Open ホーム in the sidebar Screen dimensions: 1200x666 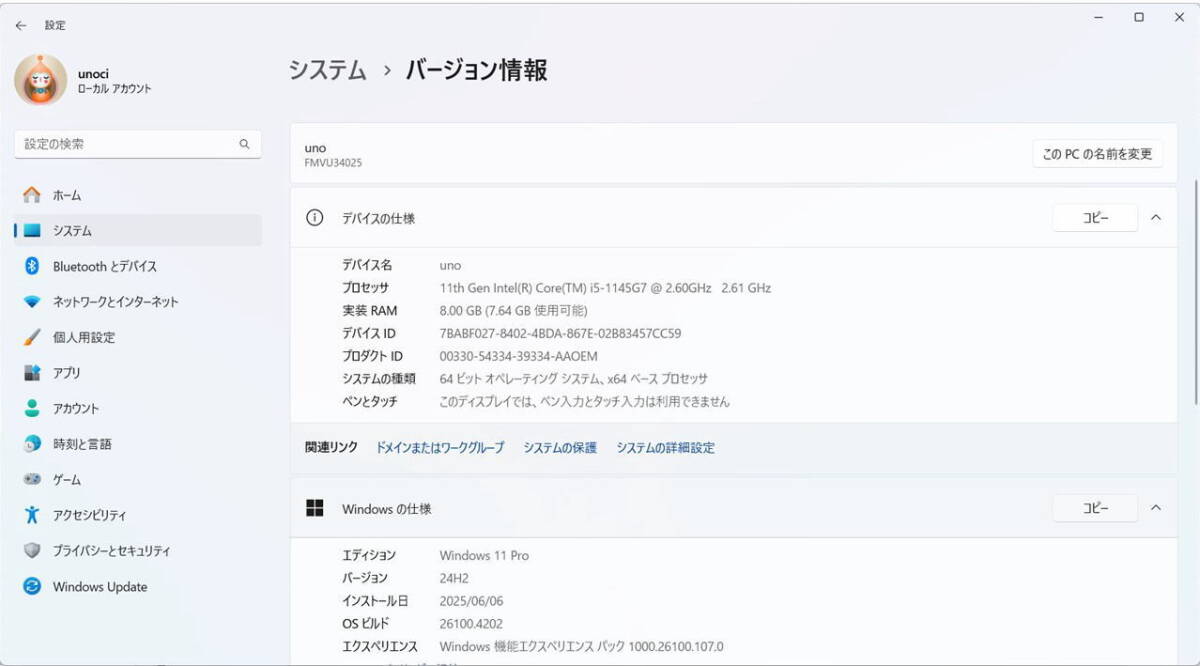(138, 195)
